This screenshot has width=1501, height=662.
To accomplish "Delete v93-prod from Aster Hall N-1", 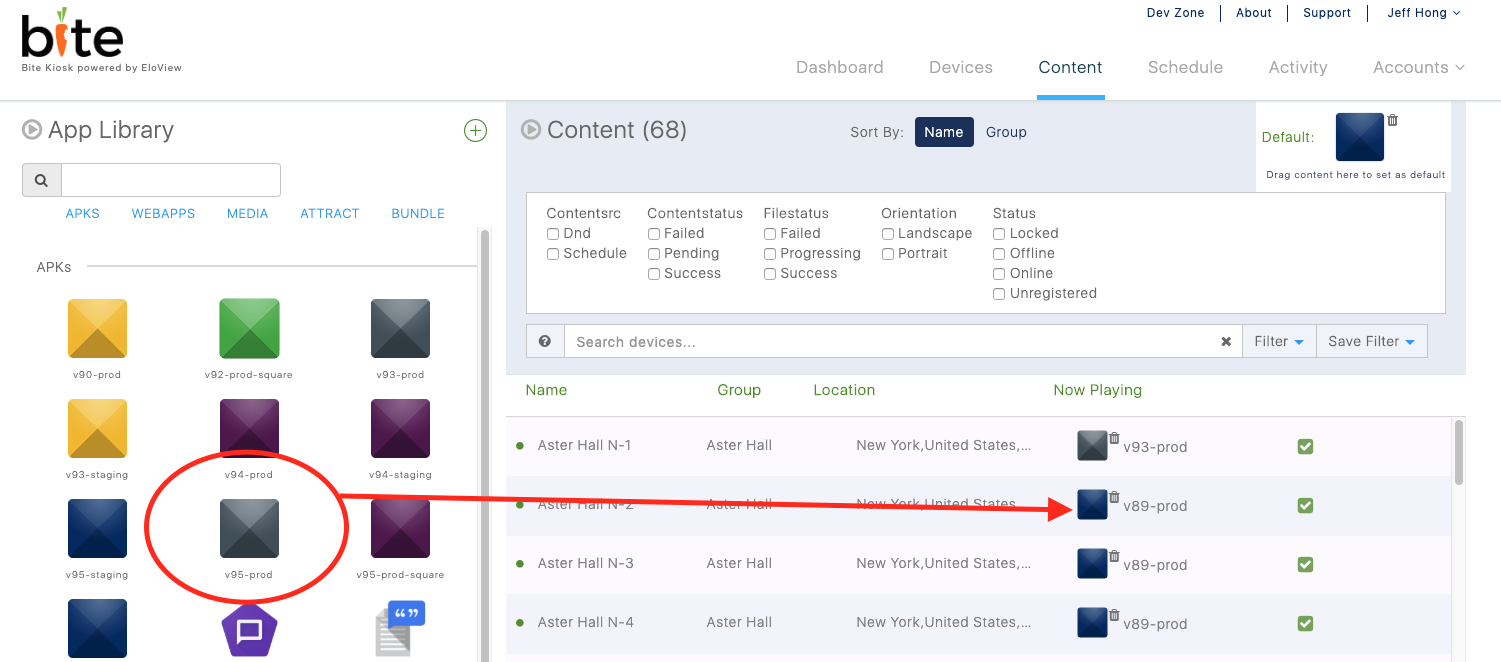I will [1114, 438].
